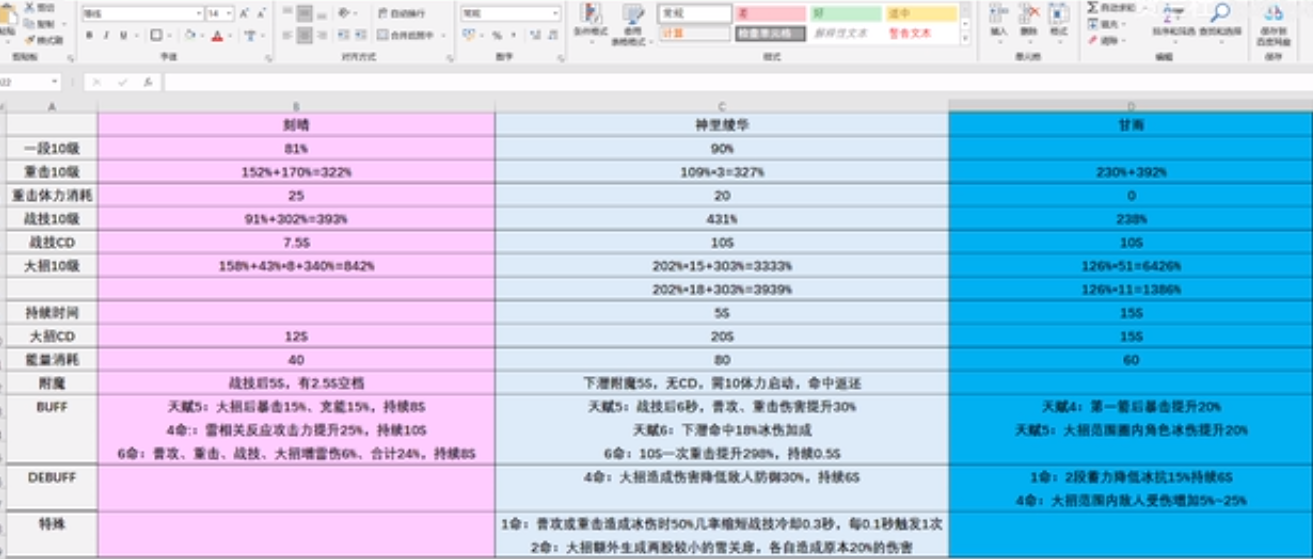Click the Format Painter brush
Screen dimensions: 1313x559
(42, 40)
